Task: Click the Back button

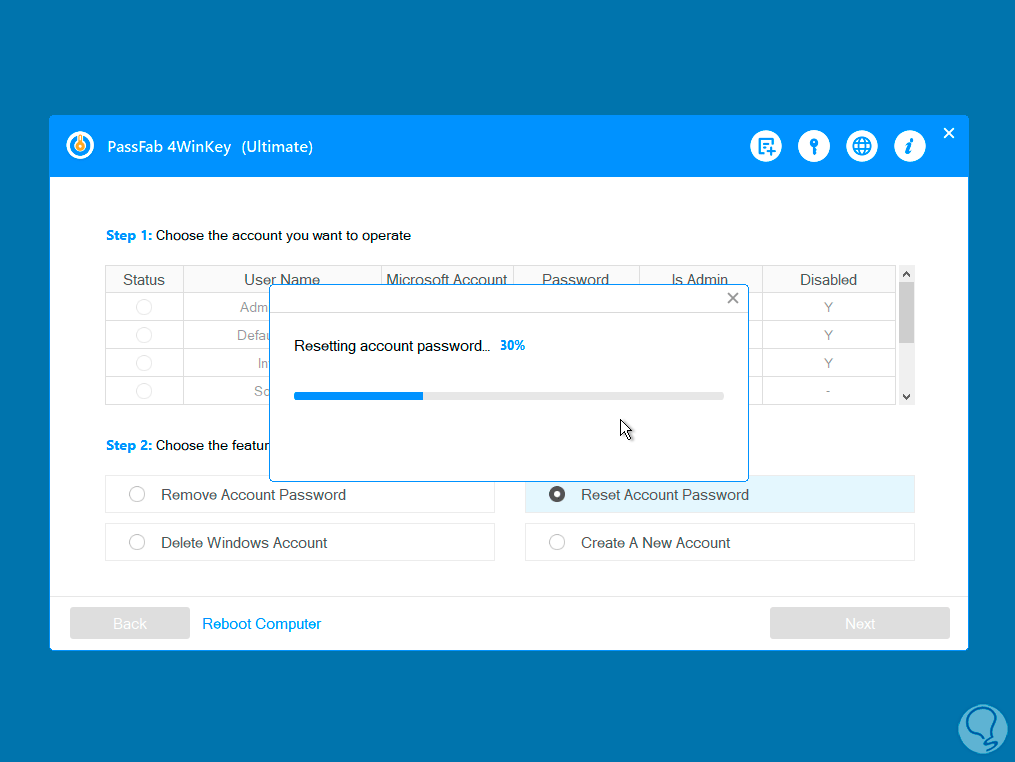Action: pos(129,623)
